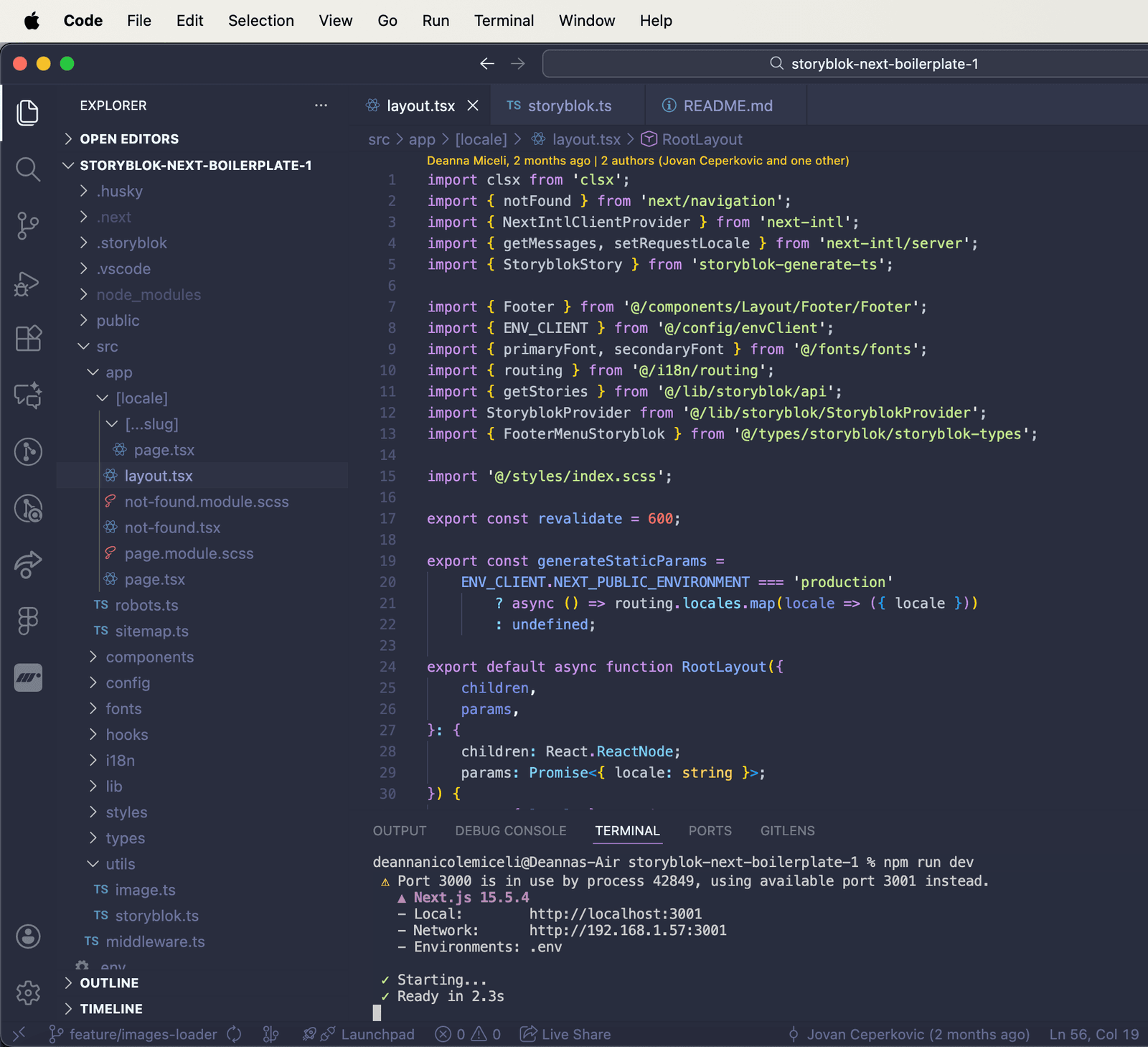Open the Output panel tab
1148x1047 pixels.
click(x=400, y=830)
